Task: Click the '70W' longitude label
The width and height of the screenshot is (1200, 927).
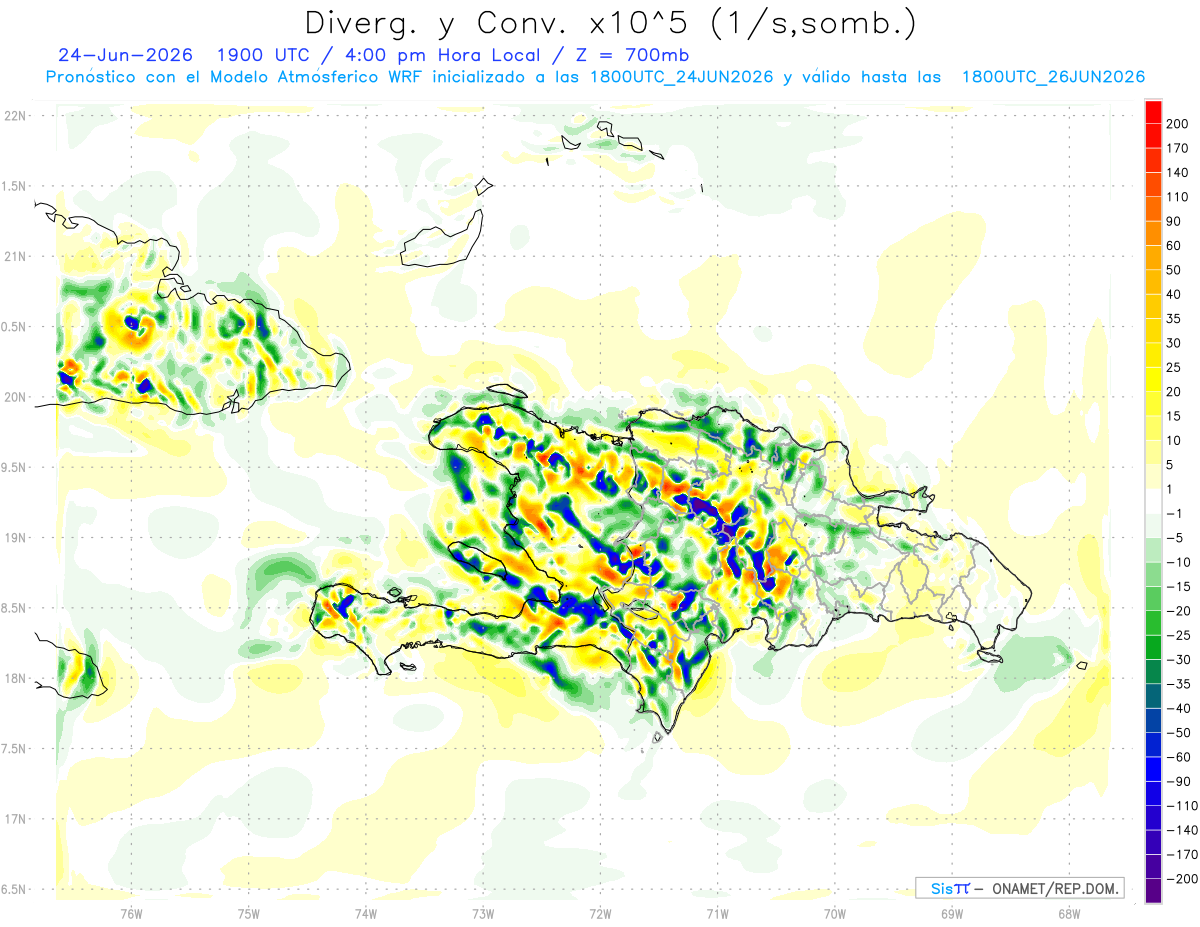Action: coord(834,912)
